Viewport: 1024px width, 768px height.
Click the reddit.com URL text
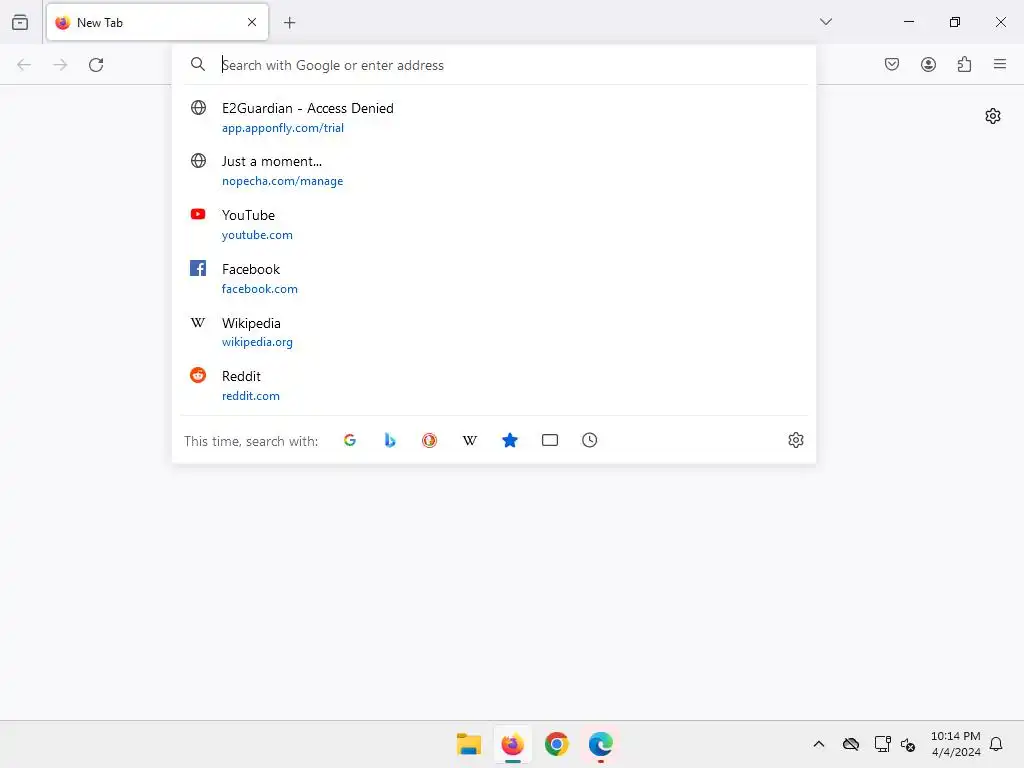point(251,396)
